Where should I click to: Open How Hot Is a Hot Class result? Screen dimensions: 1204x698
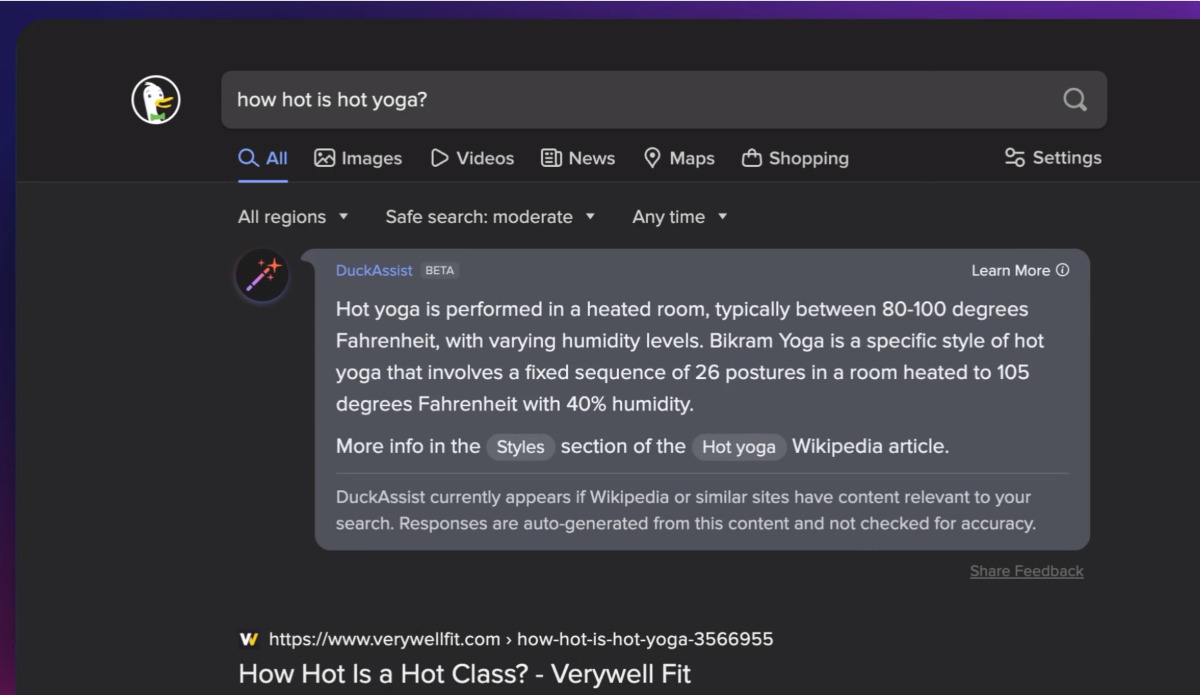coord(464,674)
